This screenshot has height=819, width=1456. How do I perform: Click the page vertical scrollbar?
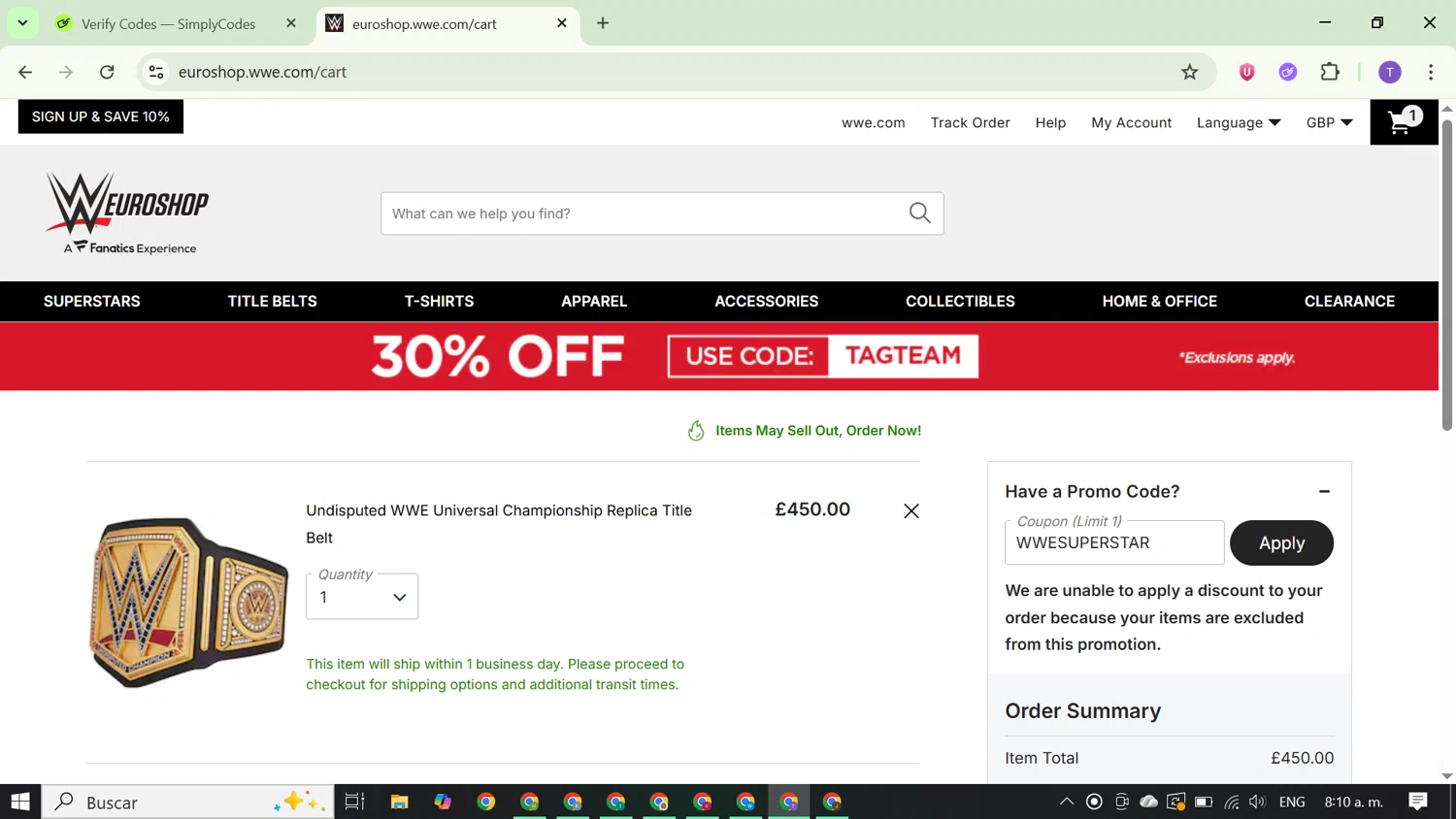pyautogui.click(x=1447, y=276)
